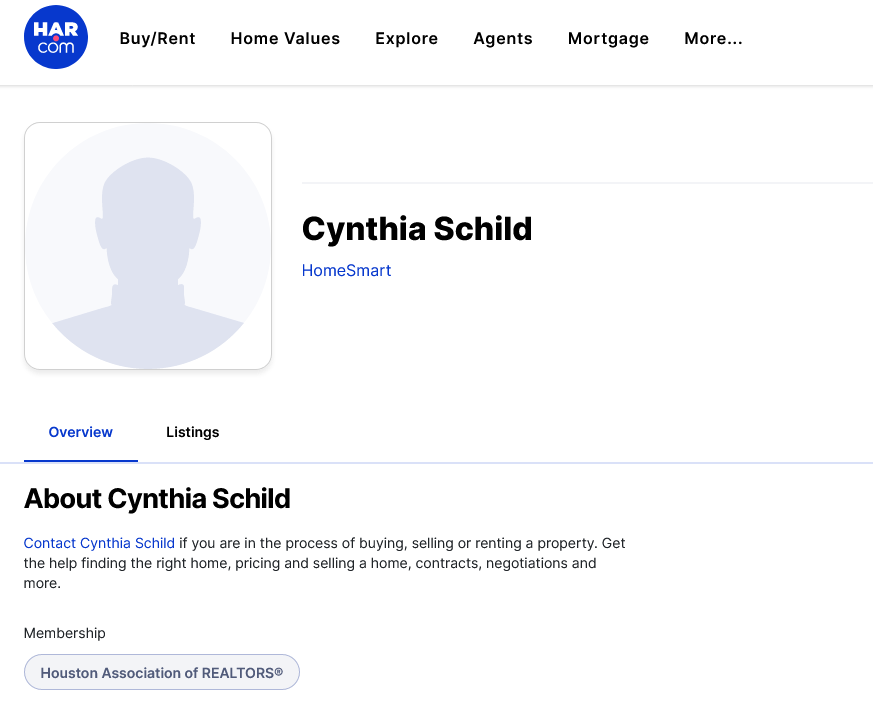The height and width of the screenshot is (701, 873).
Task: Click the paragraph about buying, selling or renting
Action: [x=325, y=563]
